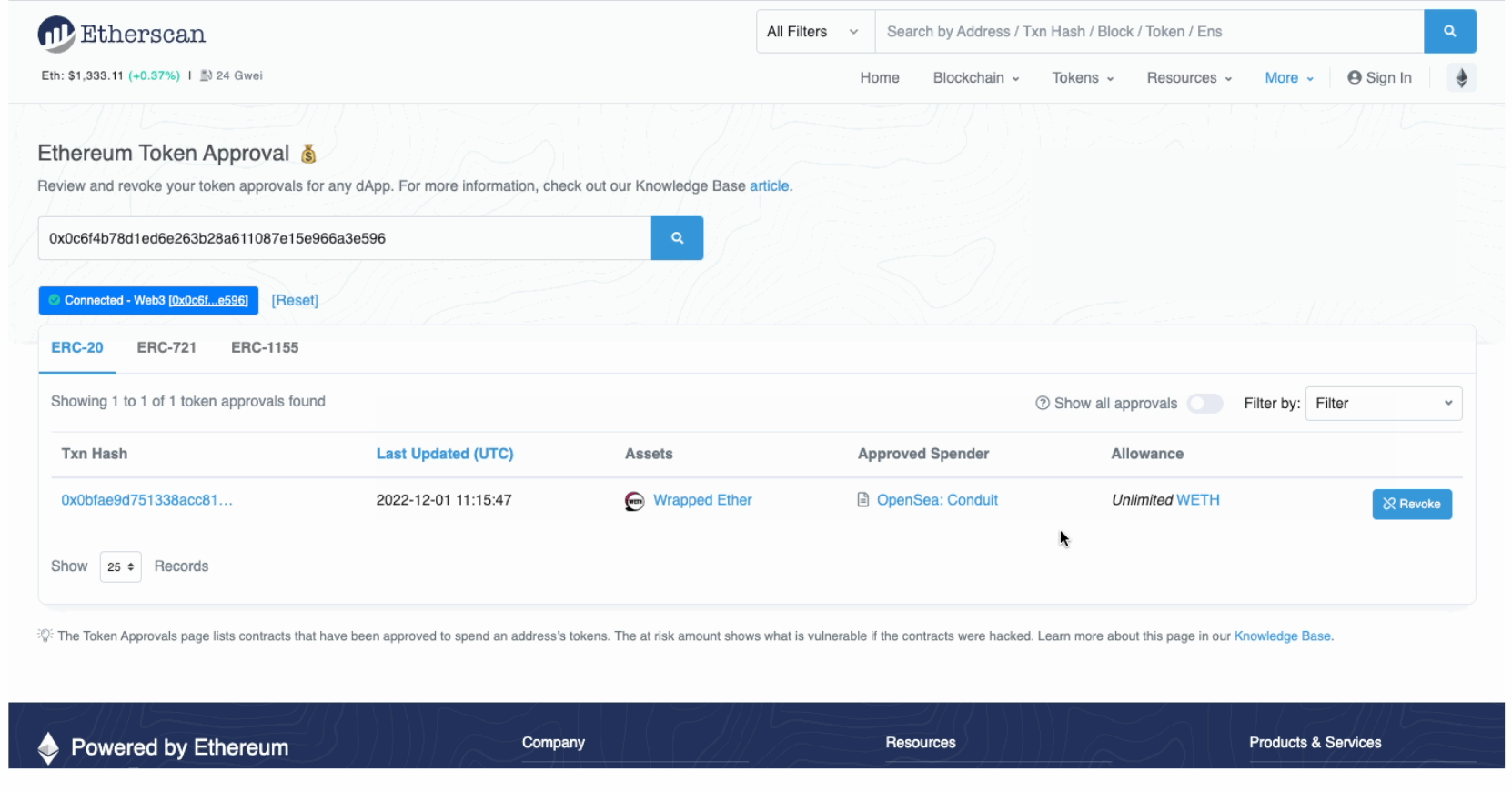Click the WETH allowance link
The width and height of the screenshot is (1512, 791).
[1198, 500]
